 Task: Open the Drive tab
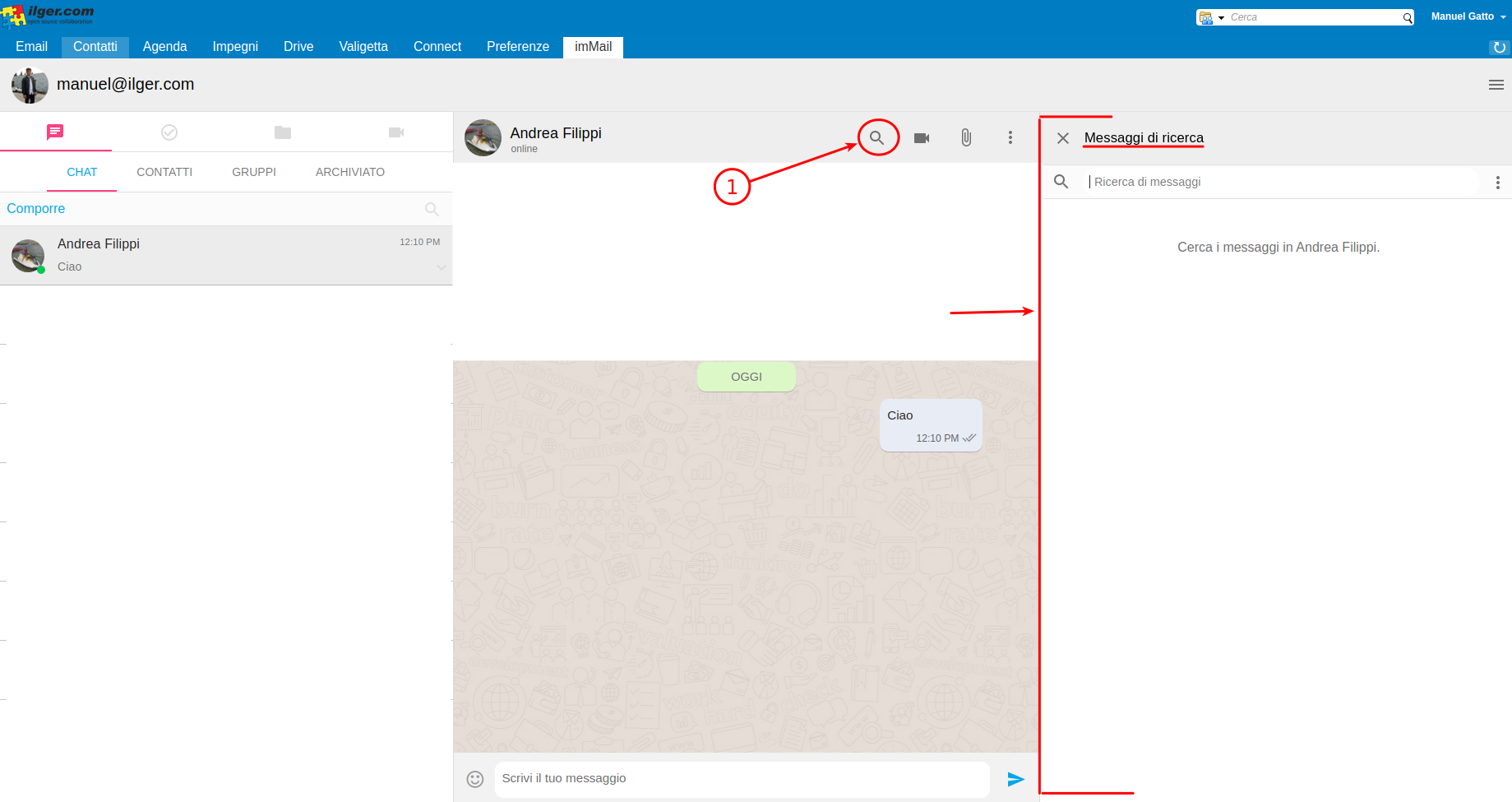point(298,47)
